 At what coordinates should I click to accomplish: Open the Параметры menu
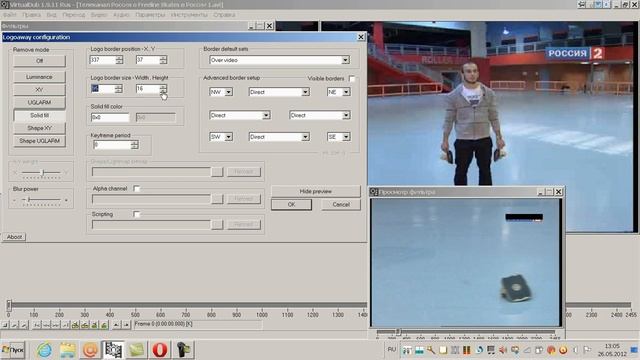click(x=150, y=15)
